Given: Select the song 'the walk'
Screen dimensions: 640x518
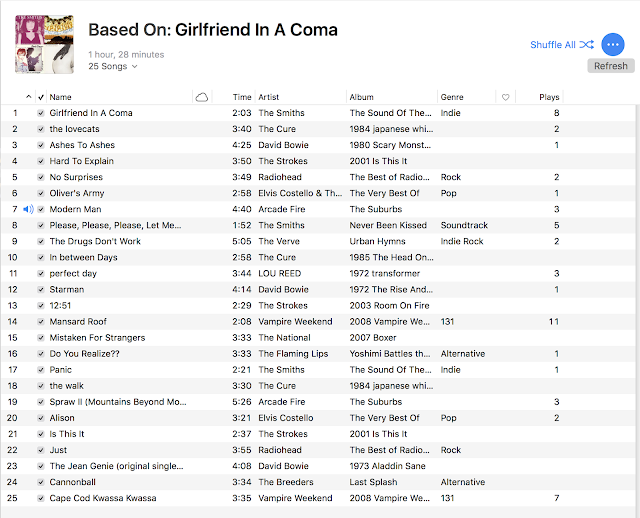Looking at the screenshot, I should click(x=67, y=386).
